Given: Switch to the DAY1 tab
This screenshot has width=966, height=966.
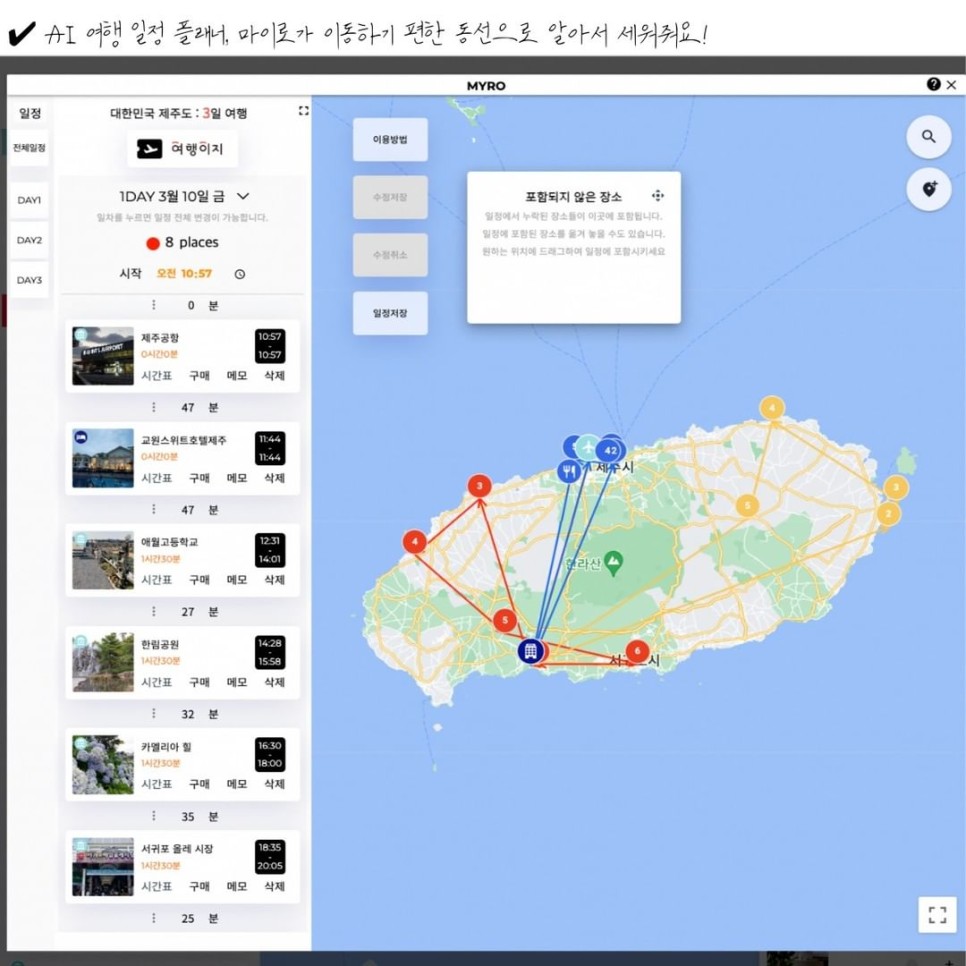Looking at the screenshot, I should [x=29, y=200].
